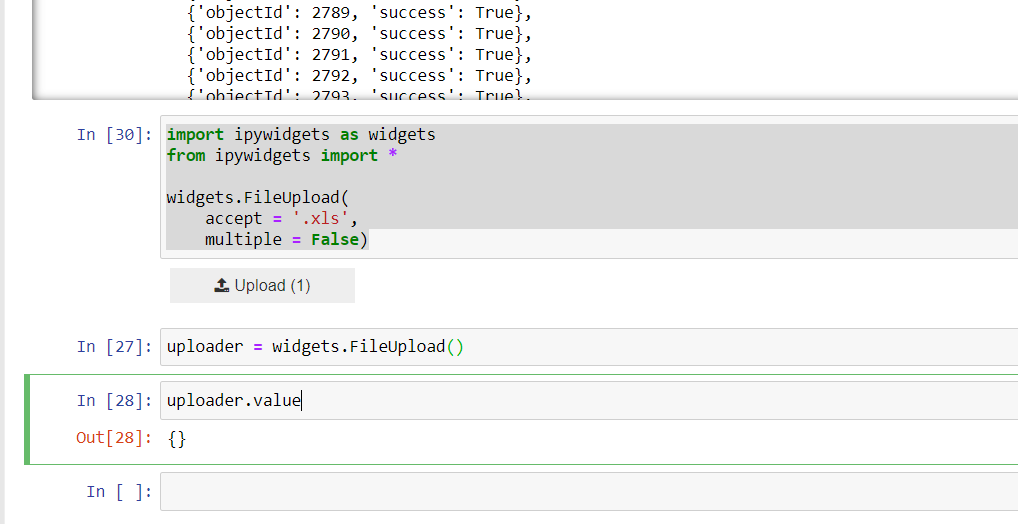Viewport: 1018px width, 524px height.
Task: Click the uploader = widgets.FileUpload() cell
Action: pyautogui.click(x=589, y=347)
